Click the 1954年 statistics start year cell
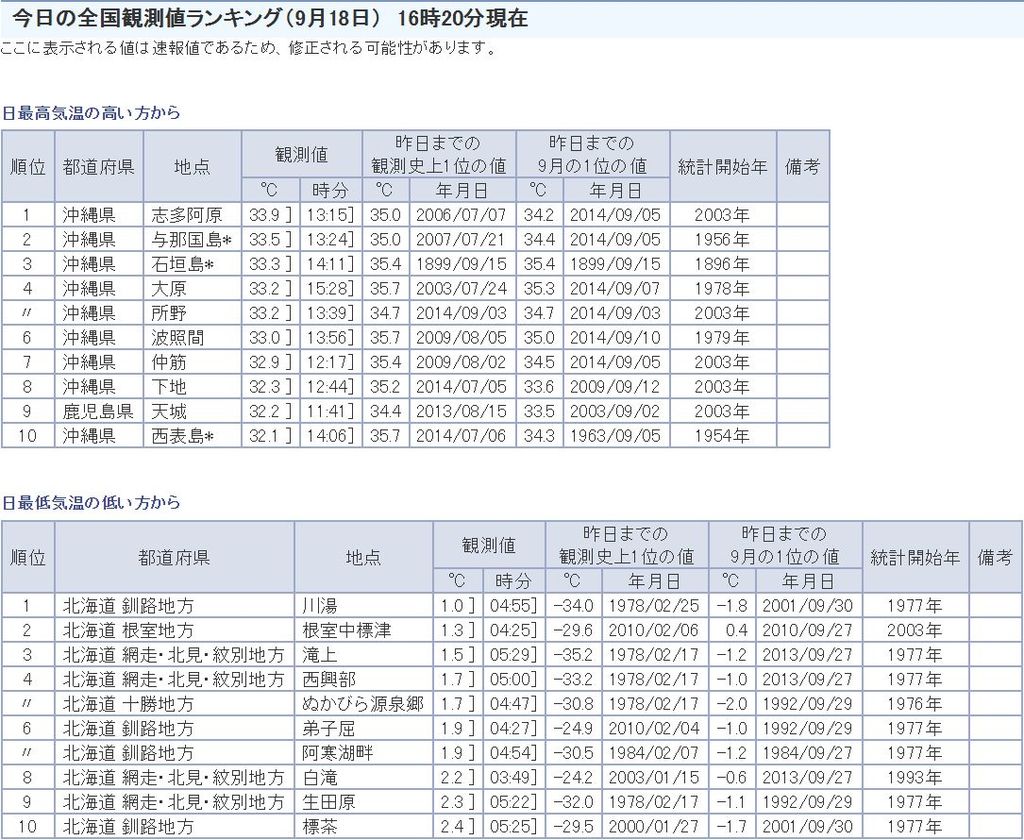Screen dimensions: 1024x840 click(722, 436)
